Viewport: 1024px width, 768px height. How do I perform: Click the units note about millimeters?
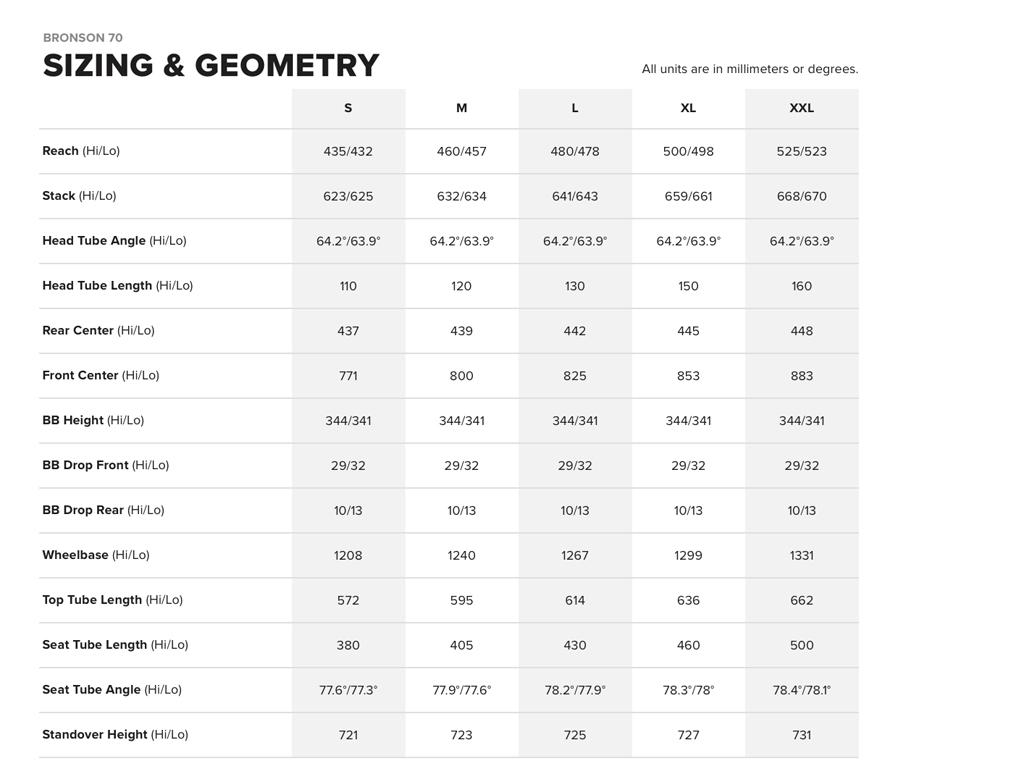[x=750, y=70]
